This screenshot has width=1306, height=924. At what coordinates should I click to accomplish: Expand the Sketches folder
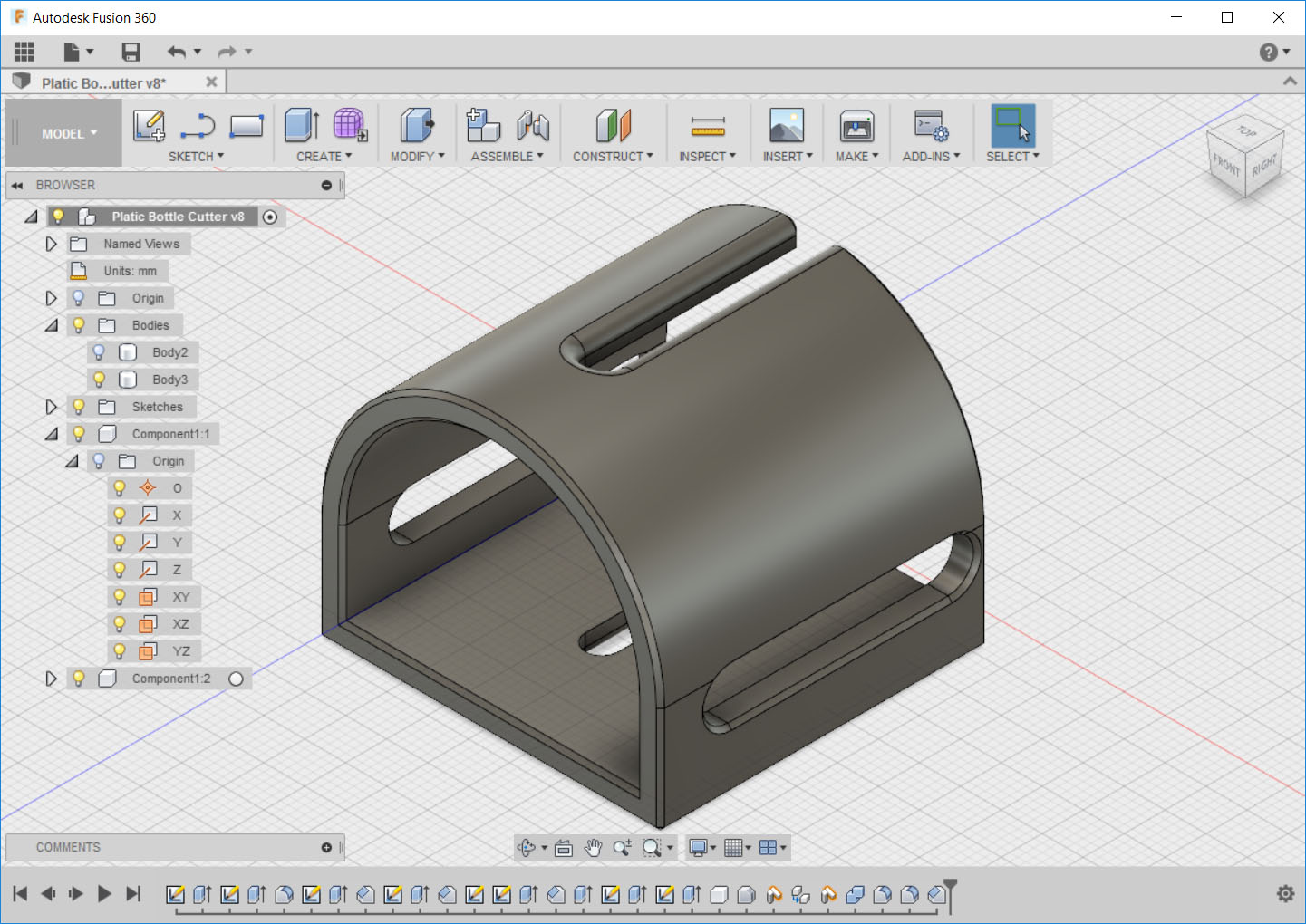(51, 407)
